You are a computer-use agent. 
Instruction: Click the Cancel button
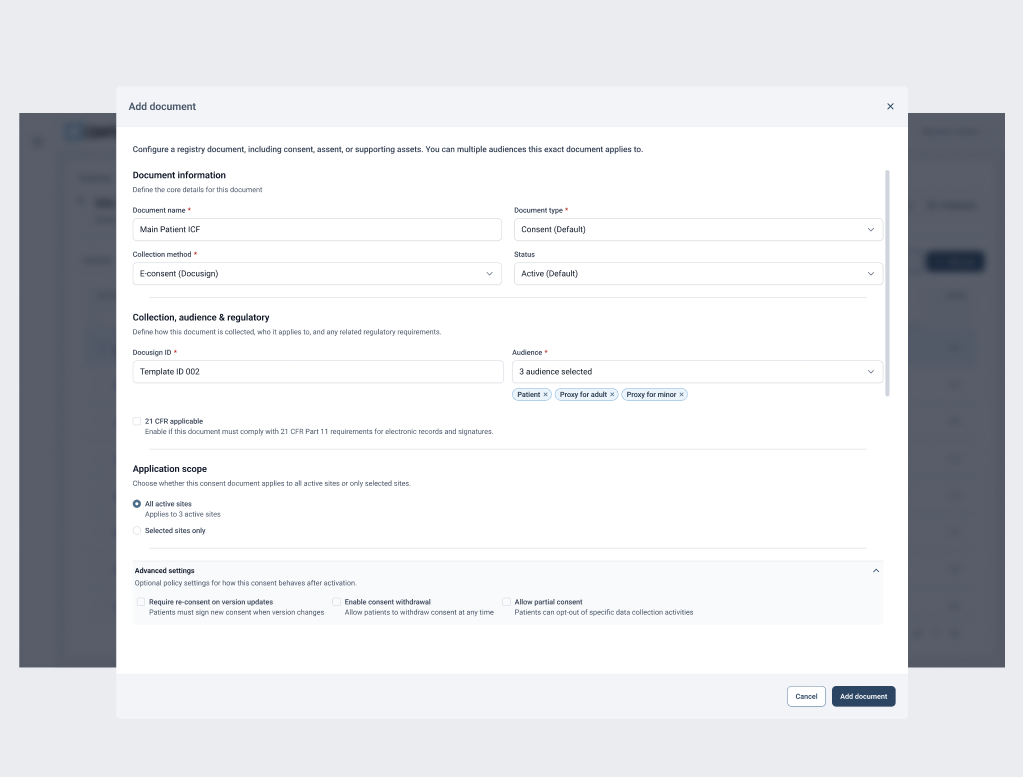pos(806,696)
